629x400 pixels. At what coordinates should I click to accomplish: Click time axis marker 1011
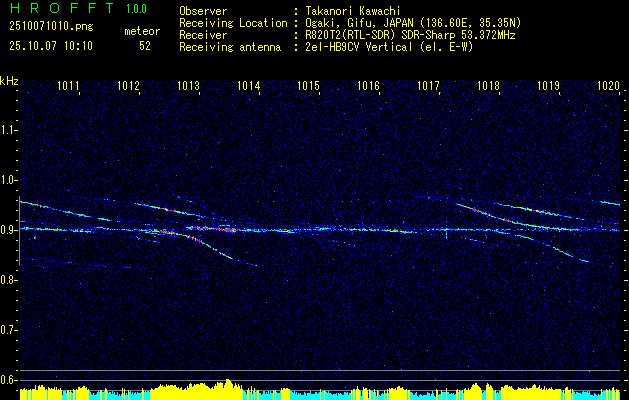[x=68, y=85]
